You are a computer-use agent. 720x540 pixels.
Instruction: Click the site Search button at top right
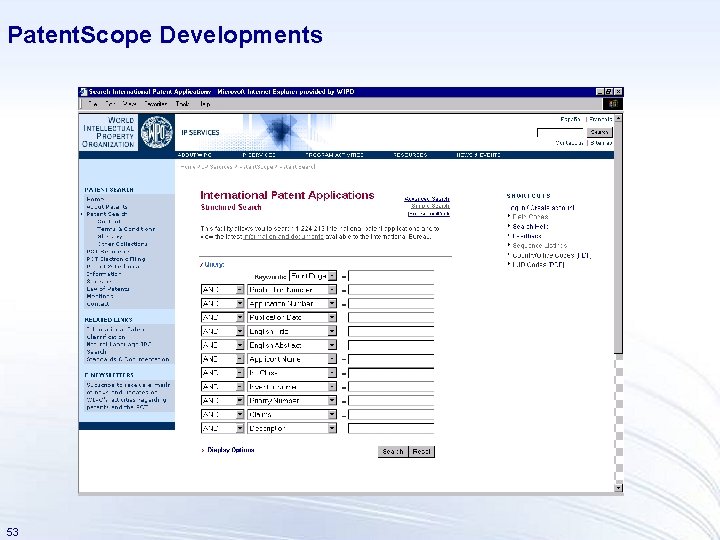[599, 132]
